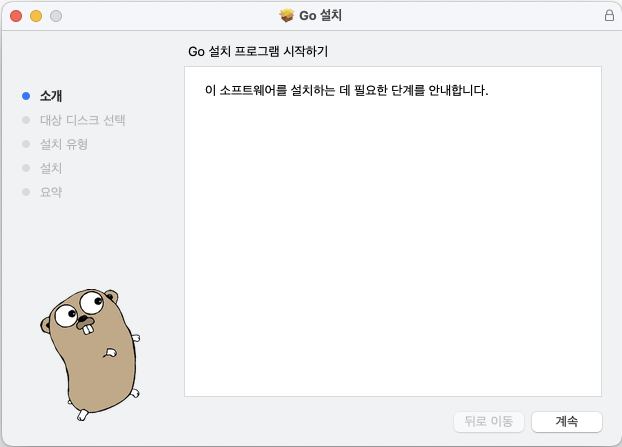Click the 계속 button
Image resolution: width=622 pixels, height=447 pixels.
pos(566,421)
